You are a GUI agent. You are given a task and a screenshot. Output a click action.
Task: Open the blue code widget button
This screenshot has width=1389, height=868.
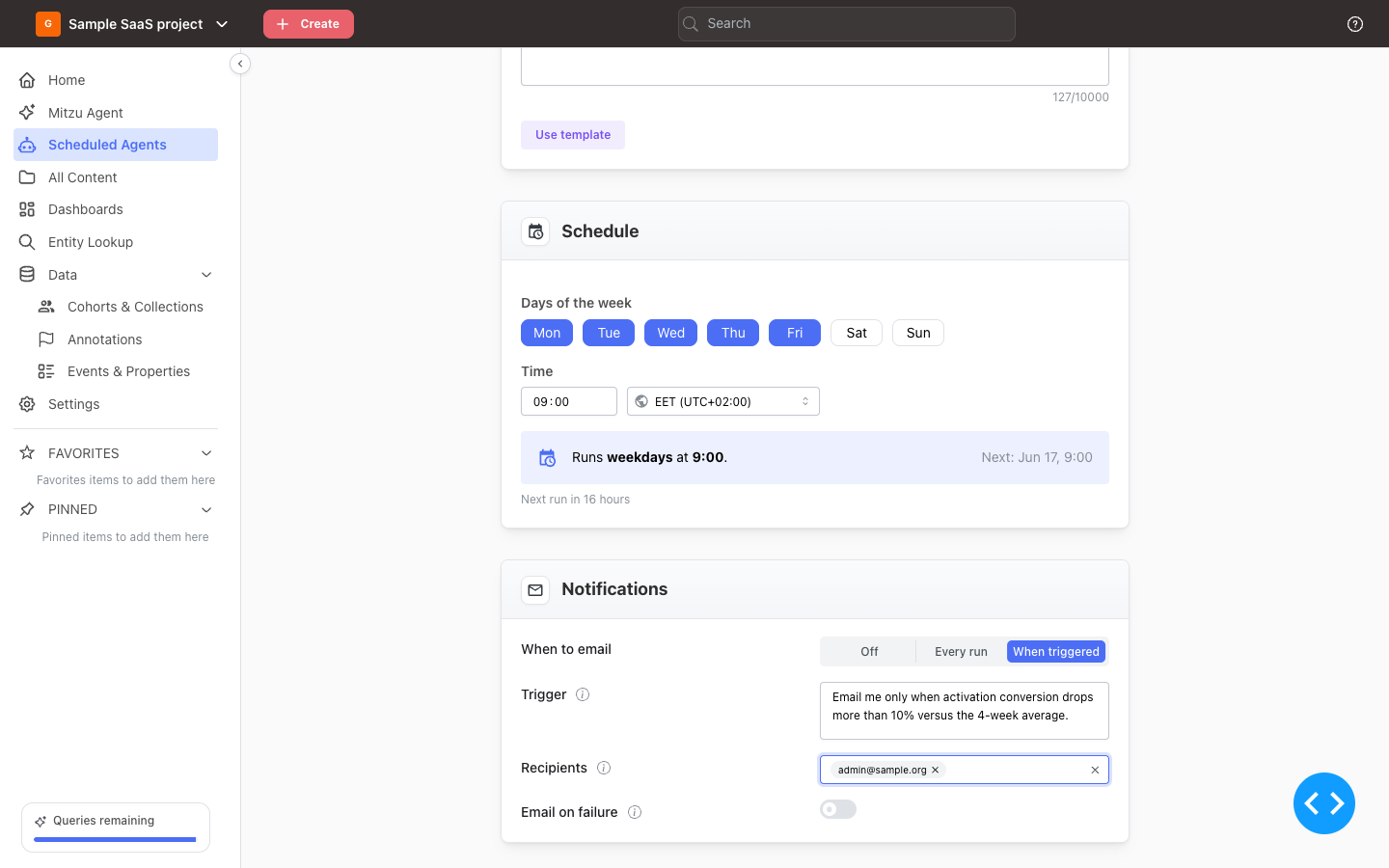tap(1324, 803)
